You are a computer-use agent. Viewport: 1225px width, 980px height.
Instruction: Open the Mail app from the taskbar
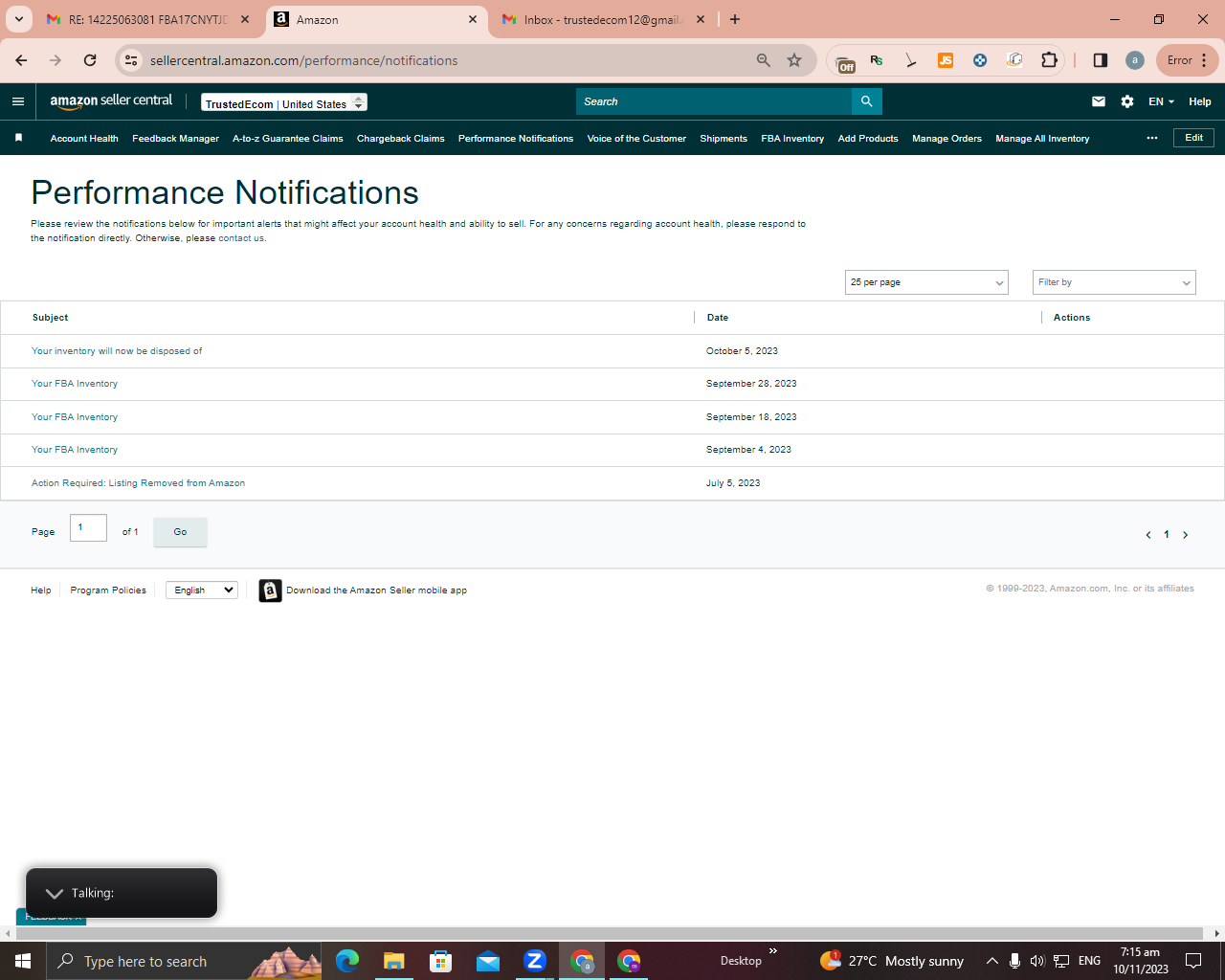point(488,961)
